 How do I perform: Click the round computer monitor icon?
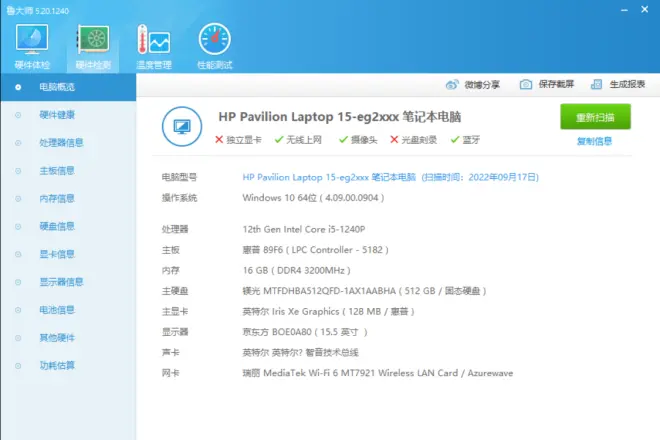(182, 126)
